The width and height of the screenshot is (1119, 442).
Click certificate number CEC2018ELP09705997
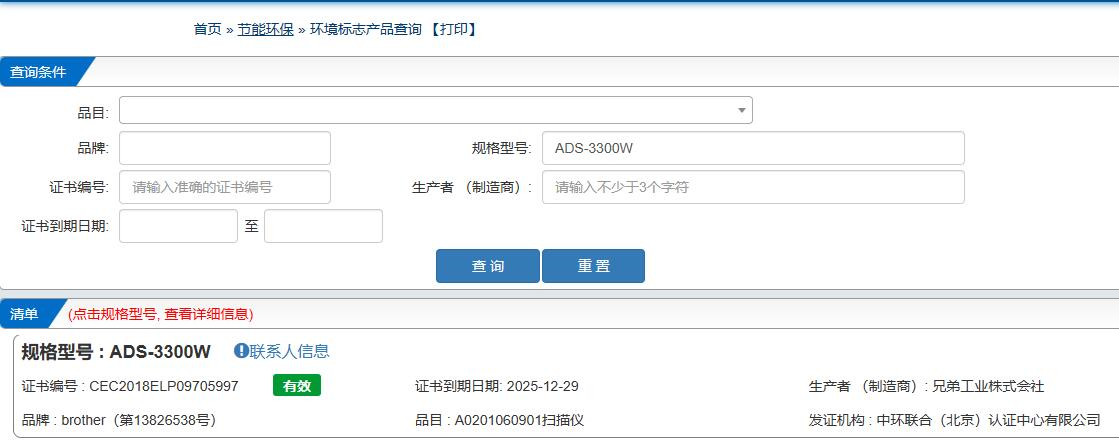coord(164,386)
